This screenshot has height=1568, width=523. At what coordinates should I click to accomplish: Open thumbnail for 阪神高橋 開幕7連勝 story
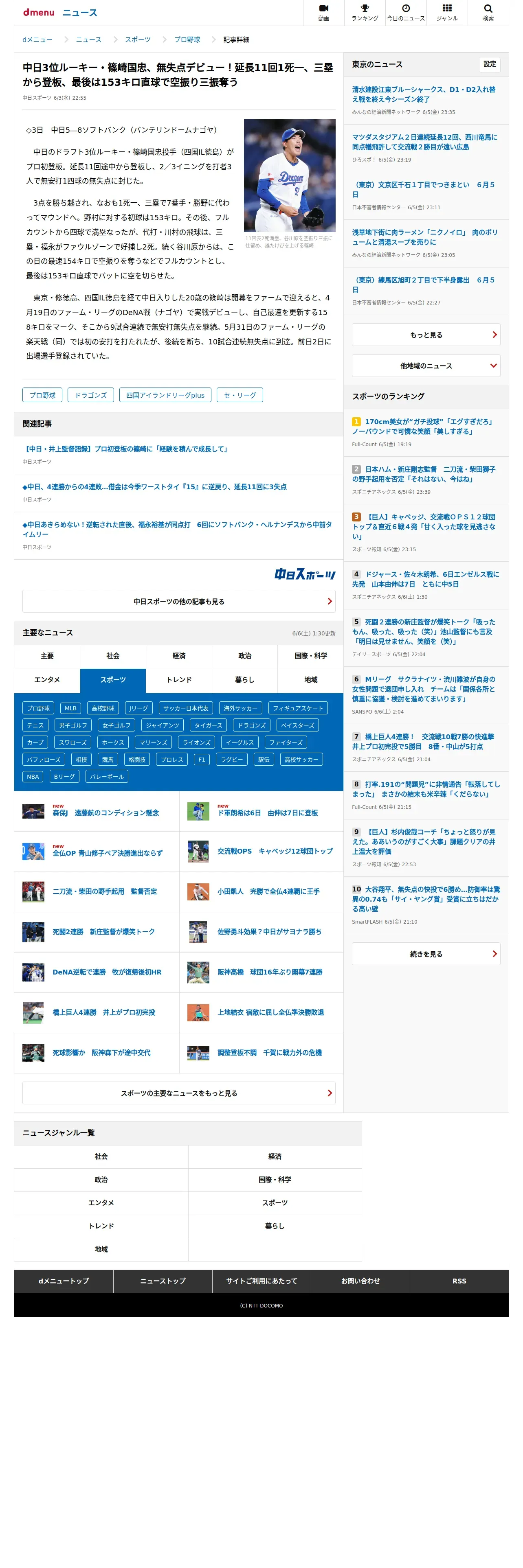coord(198,972)
